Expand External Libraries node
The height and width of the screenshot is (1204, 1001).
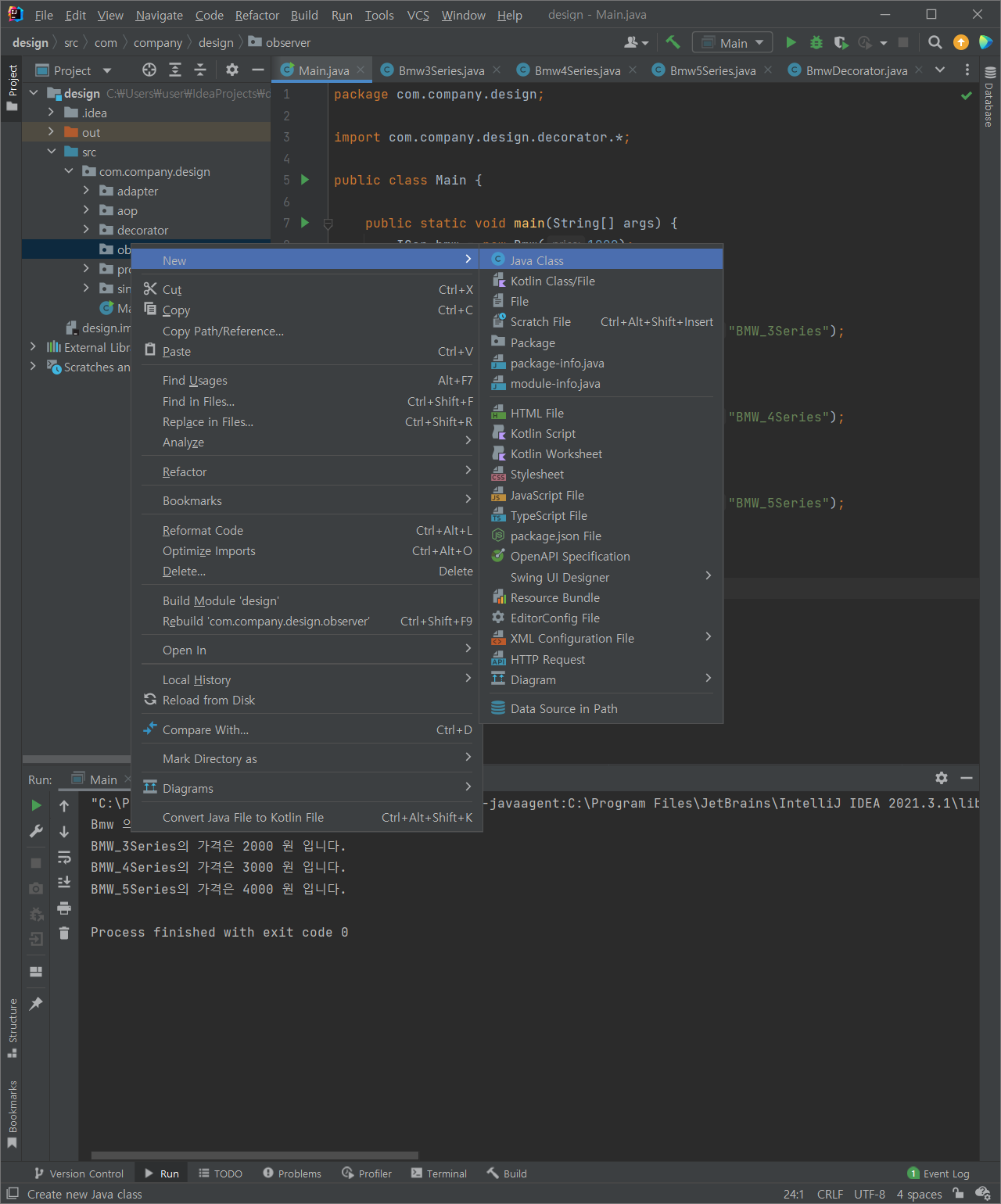click(33, 347)
